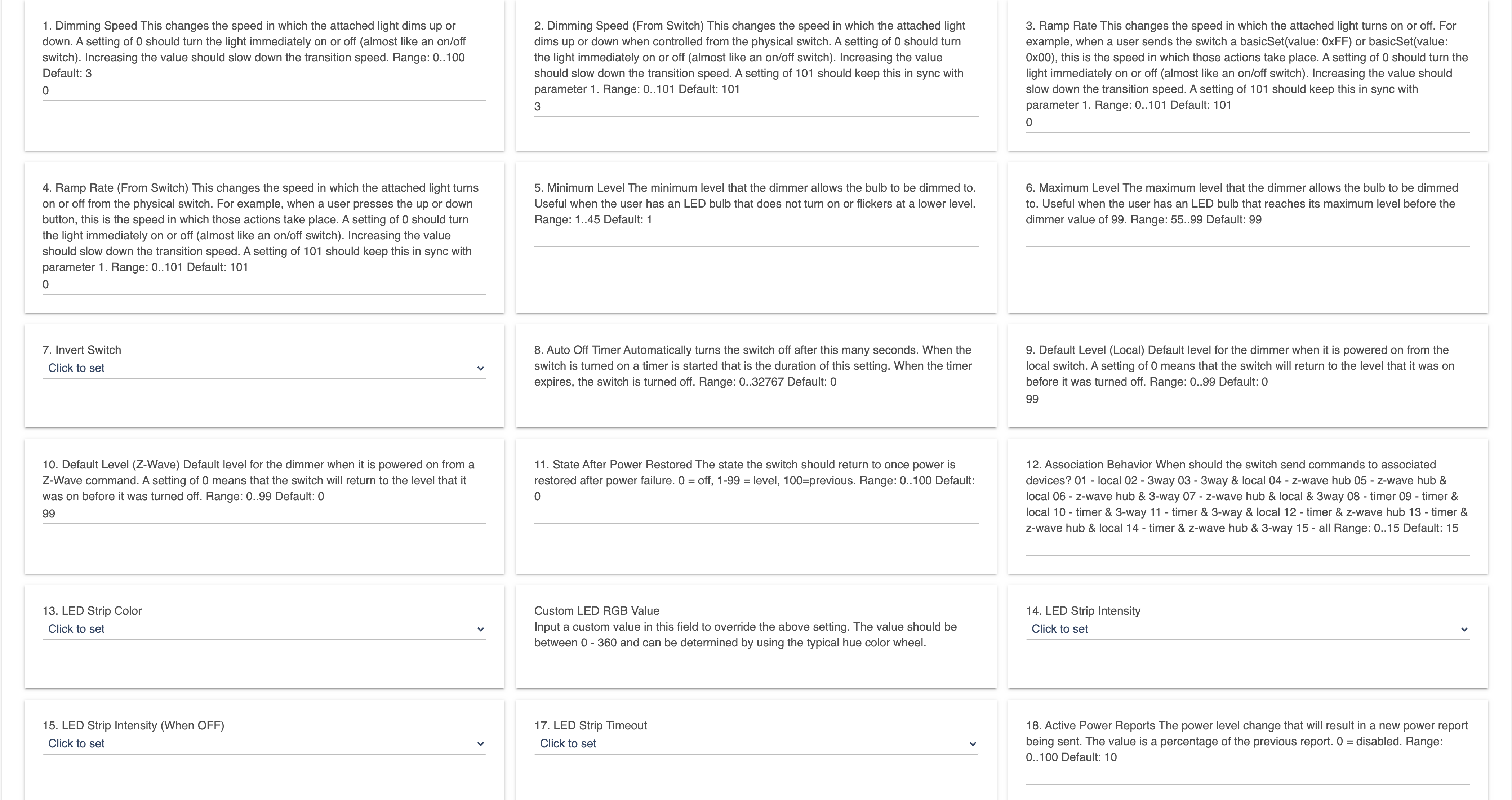Screen dimensions: 1512x800
Task: Focus the Minimum Level input field
Action: point(756,238)
